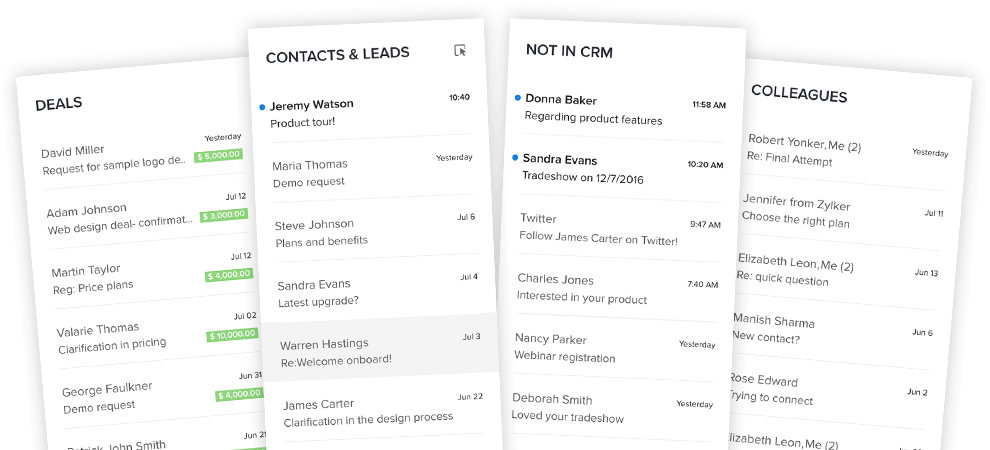Open Steve Johnson's Plans and benefits email
The width and height of the screenshot is (990, 450).
(375, 231)
